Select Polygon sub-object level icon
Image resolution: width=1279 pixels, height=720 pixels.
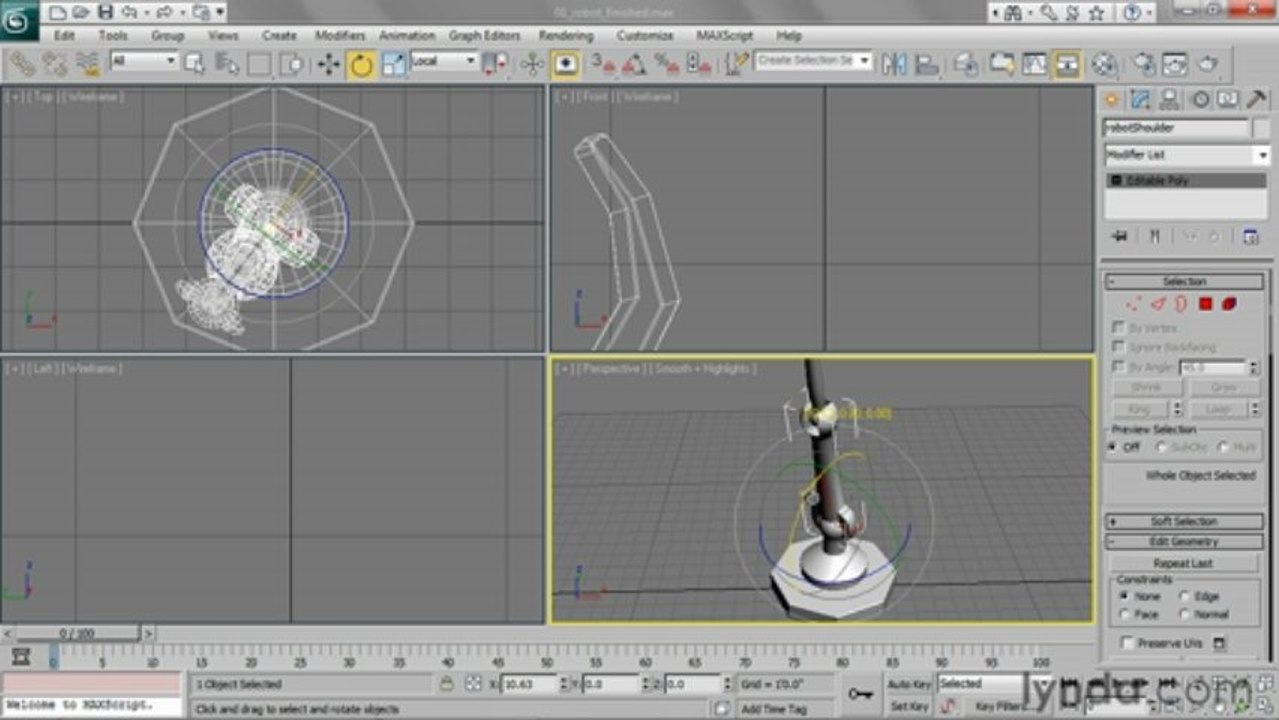pos(1205,304)
